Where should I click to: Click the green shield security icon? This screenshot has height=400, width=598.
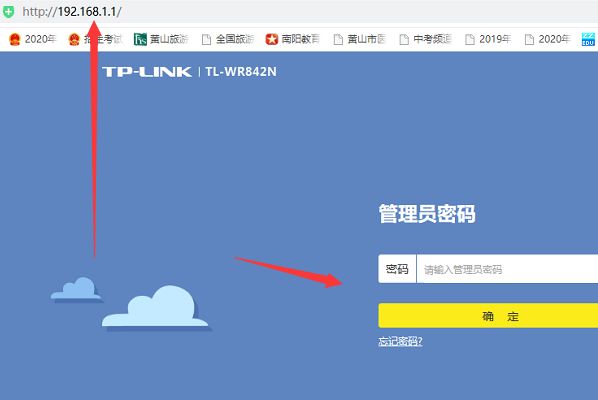(8, 11)
